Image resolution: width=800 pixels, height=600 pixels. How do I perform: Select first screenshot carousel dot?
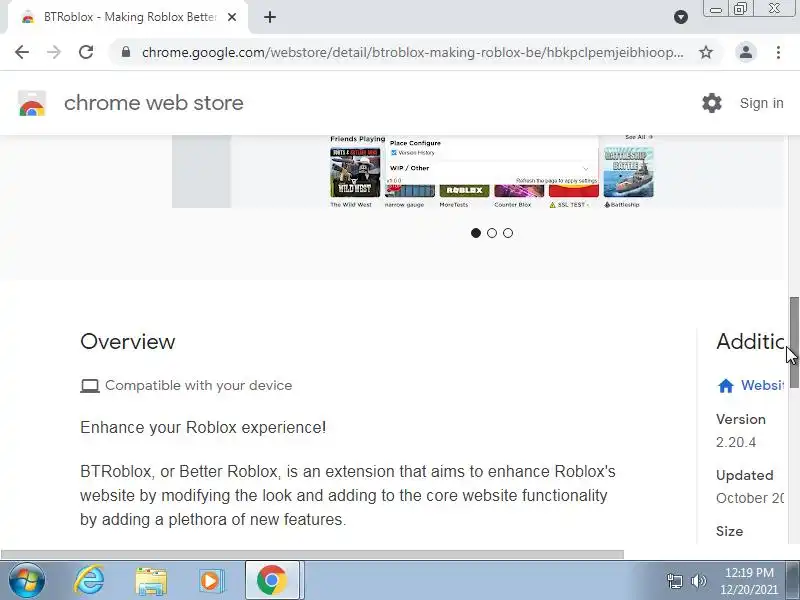pyautogui.click(x=476, y=233)
